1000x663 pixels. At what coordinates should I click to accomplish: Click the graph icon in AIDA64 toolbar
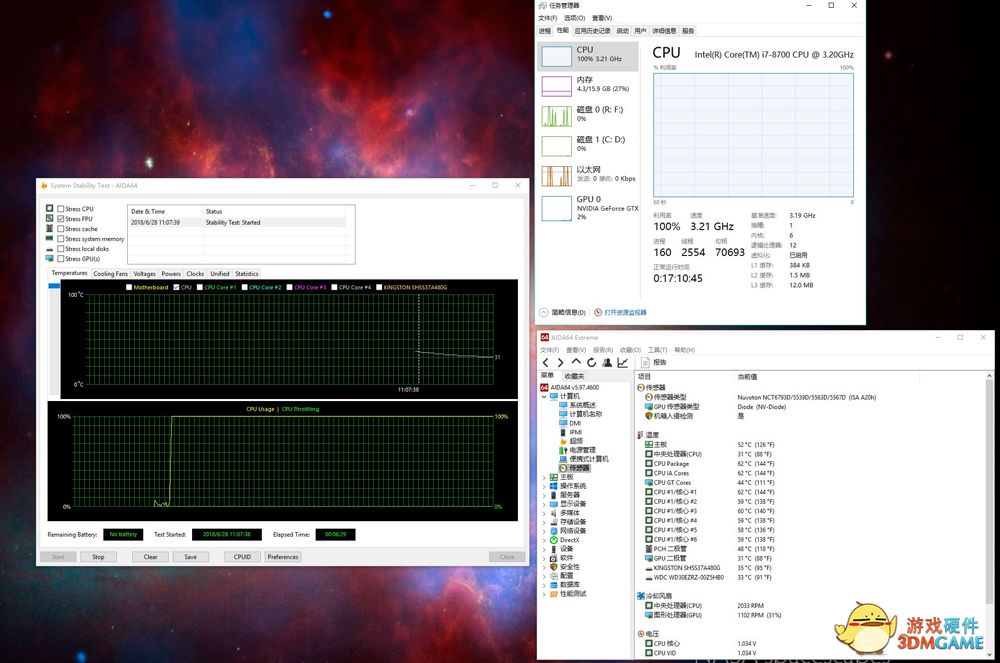623,363
